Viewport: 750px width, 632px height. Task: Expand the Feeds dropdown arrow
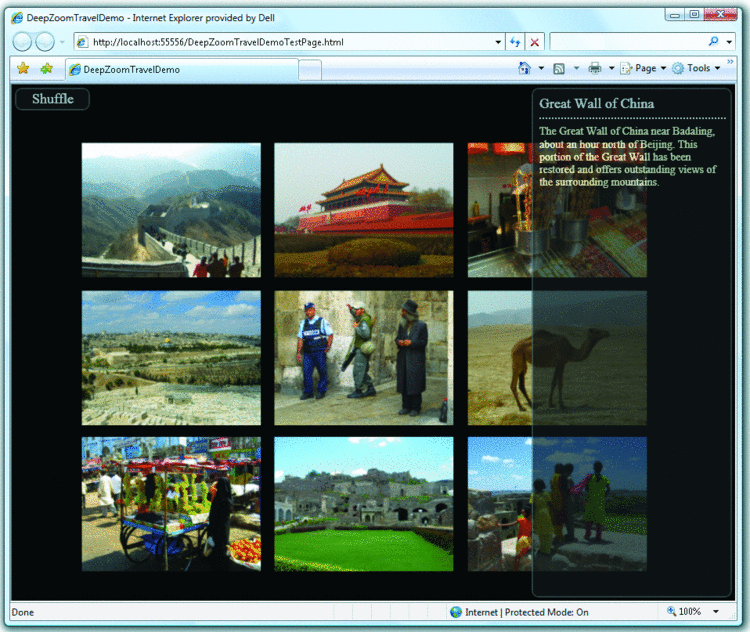576,68
